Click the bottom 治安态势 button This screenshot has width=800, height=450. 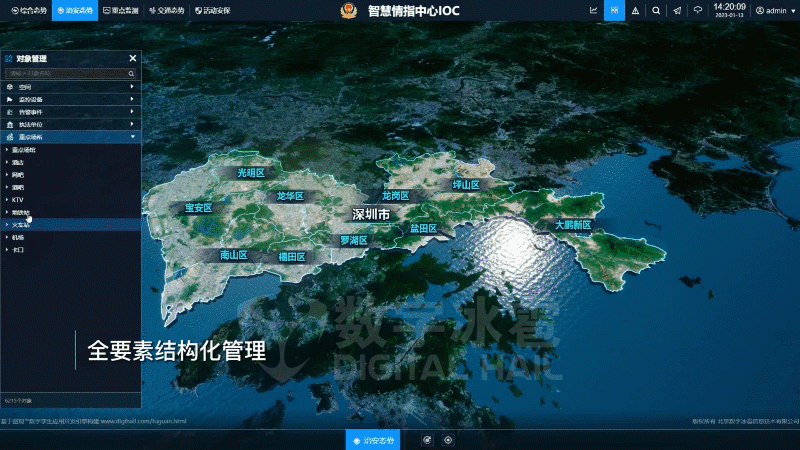[x=373, y=440]
